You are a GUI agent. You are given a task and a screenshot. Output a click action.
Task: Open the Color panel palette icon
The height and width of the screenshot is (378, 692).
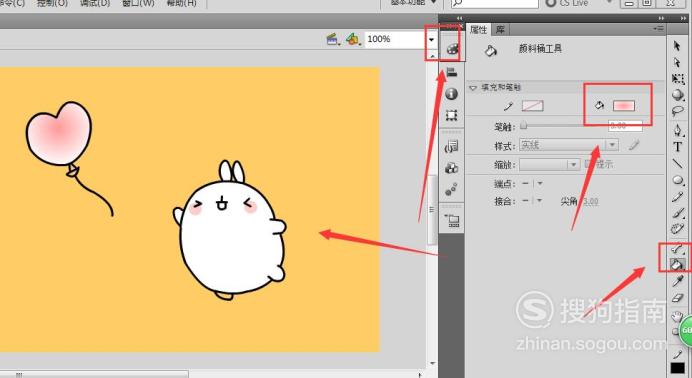(x=452, y=49)
